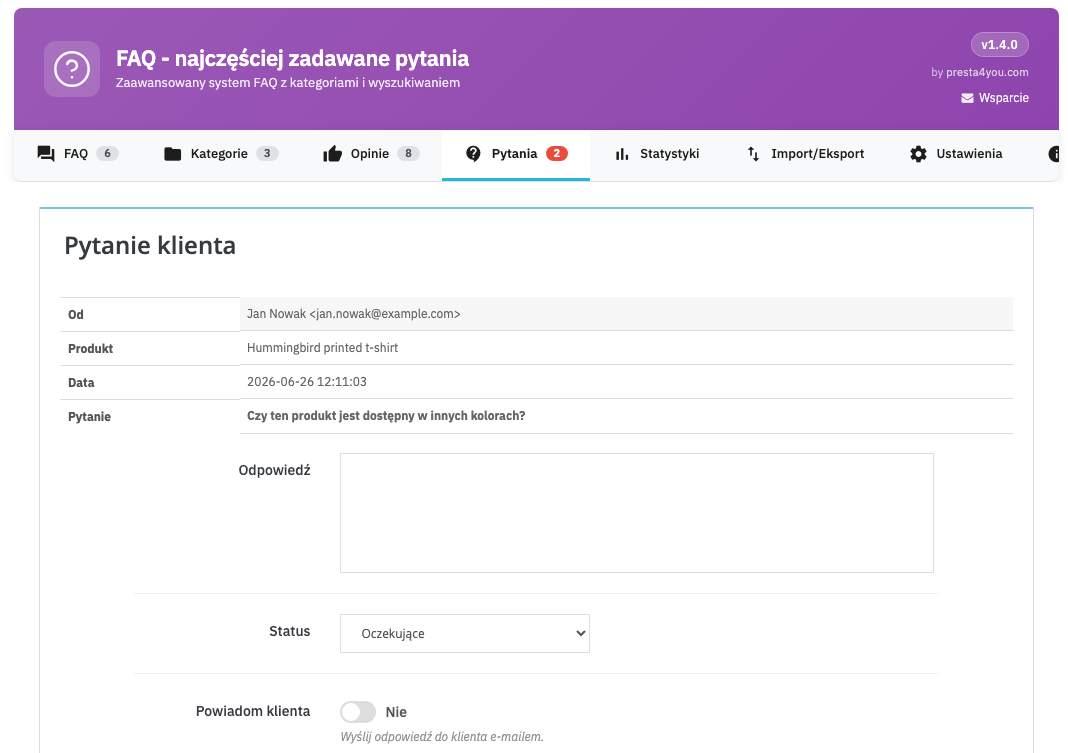Click the folder icon beside Kategorie
1068x753 pixels.
(173, 154)
